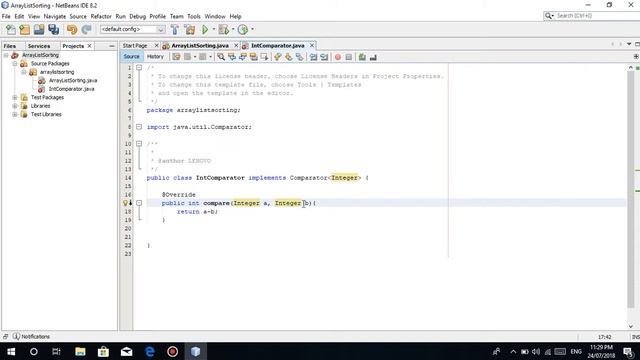The image size is (640, 360).
Task: Click the Find Previous Occurrence icon
Action: (232, 57)
